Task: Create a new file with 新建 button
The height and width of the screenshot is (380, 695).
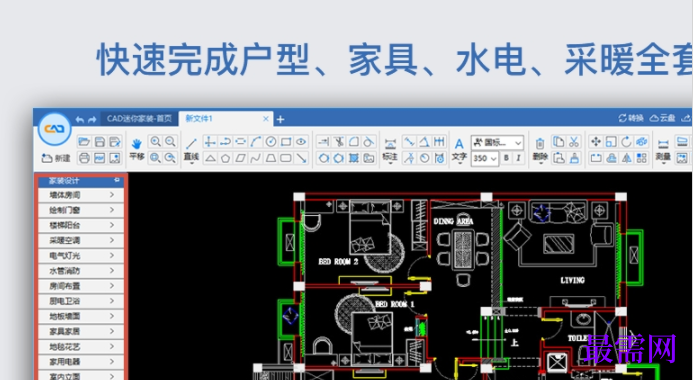Action: pyautogui.click(x=56, y=158)
